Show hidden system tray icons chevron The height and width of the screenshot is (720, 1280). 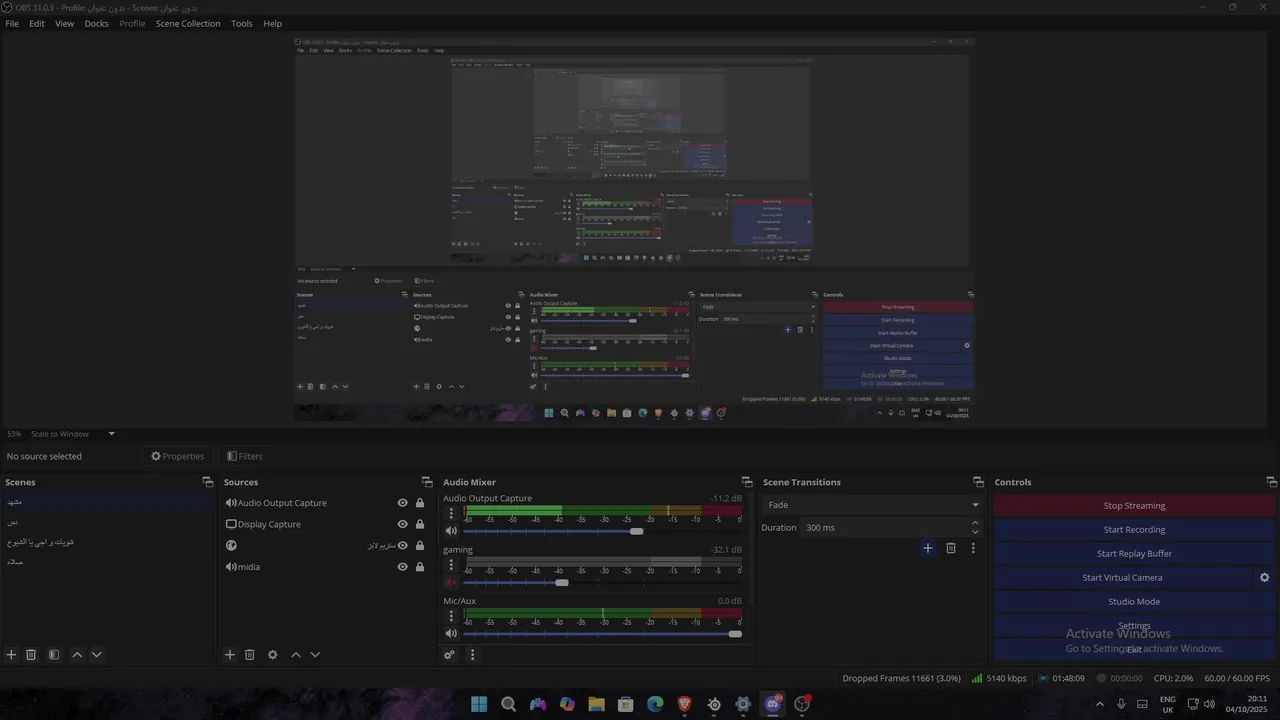pos(1100,704)
